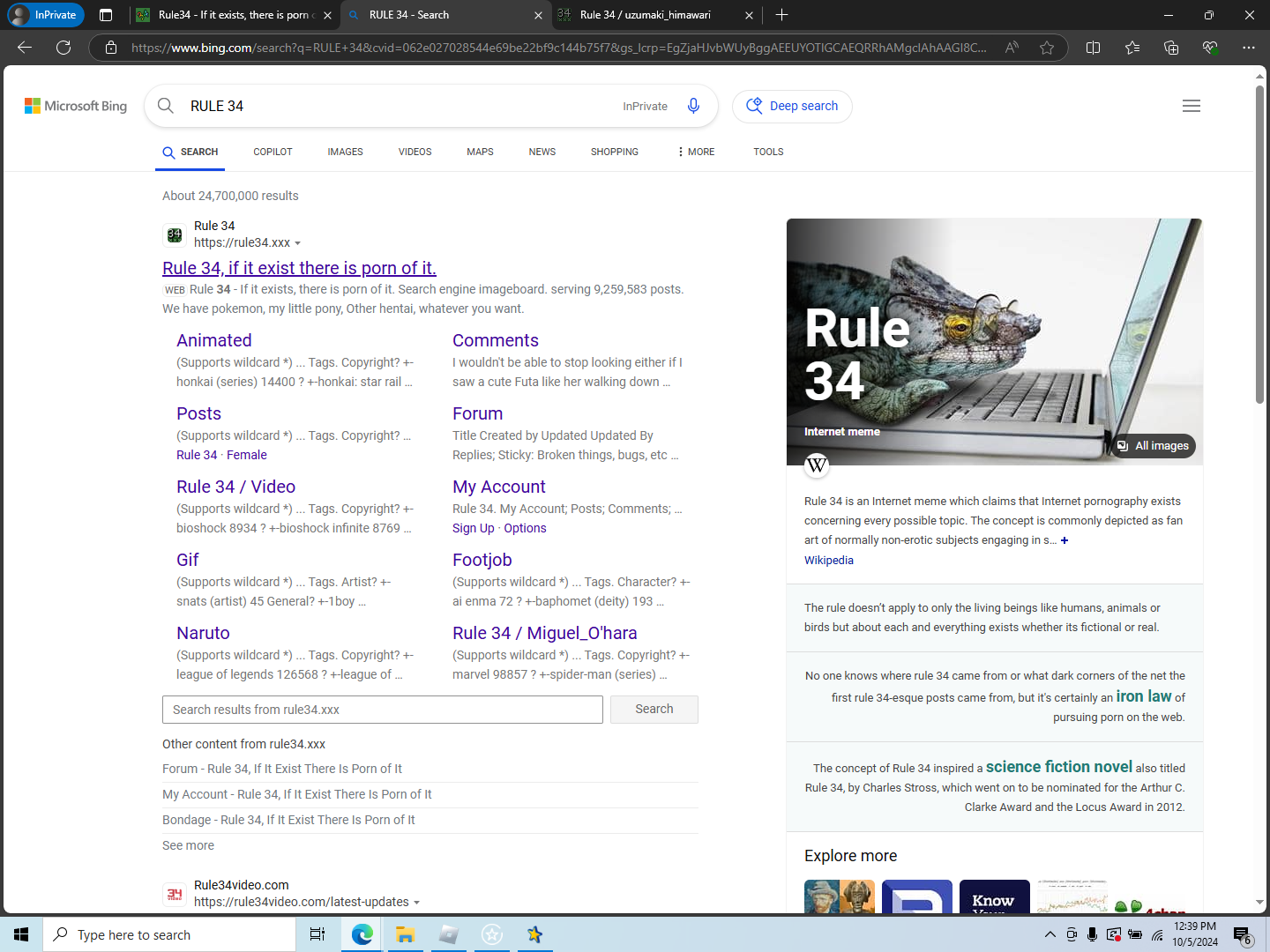The height and width of the screenshot is (952, 1270).
Task: Click the magnifier icon in Bing search box
Action: pos(166,106)
